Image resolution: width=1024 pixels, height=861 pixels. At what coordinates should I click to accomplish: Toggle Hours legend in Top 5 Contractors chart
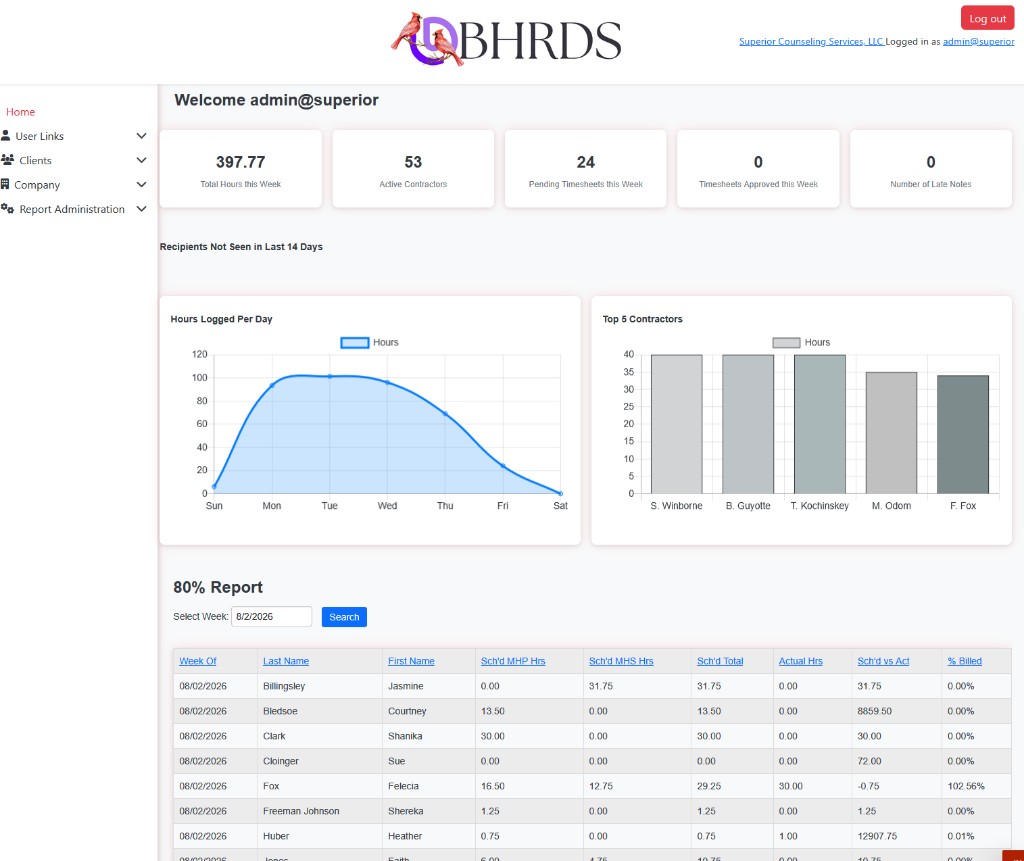coord(801,342)
